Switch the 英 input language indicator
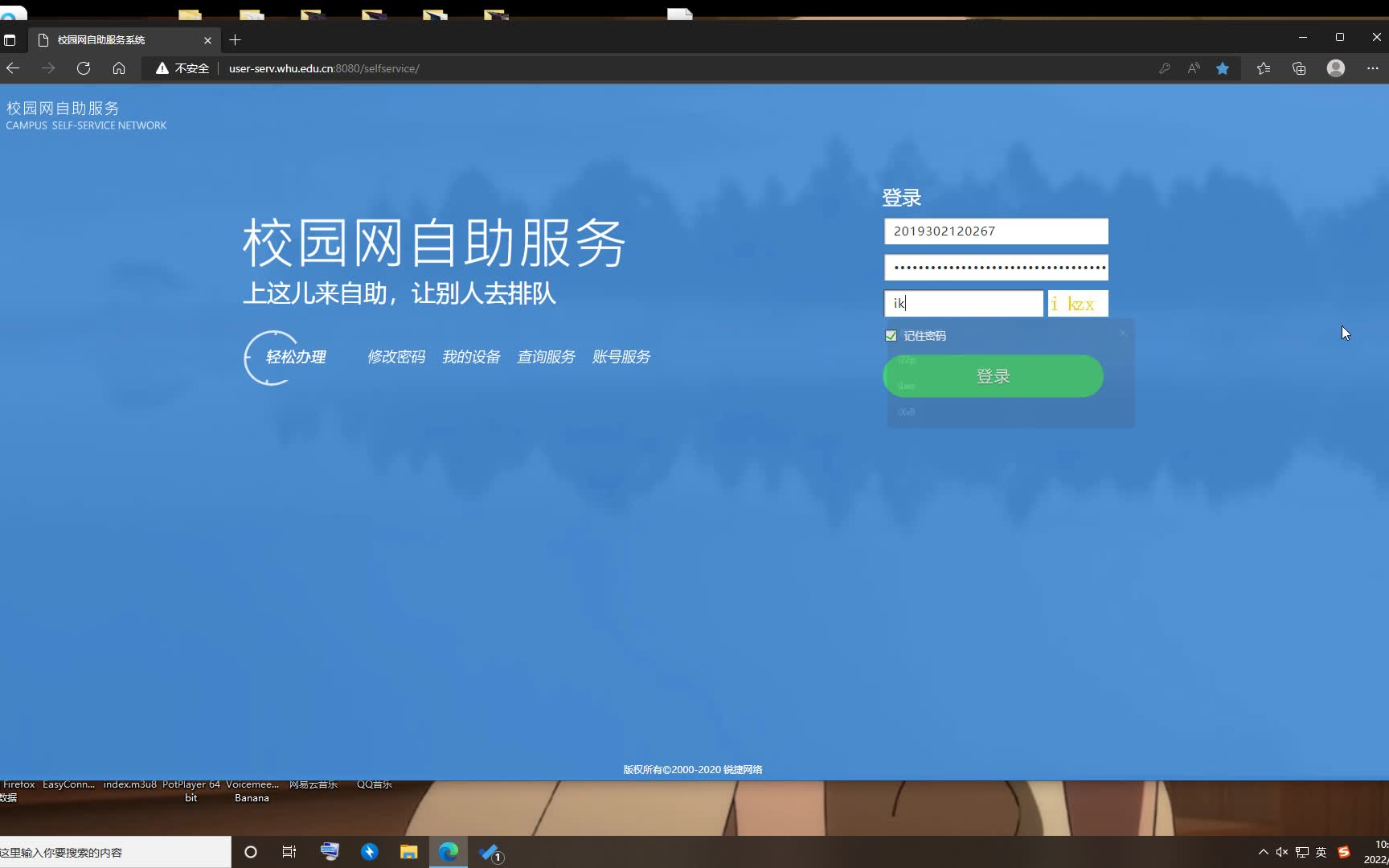The height and width of the screenshot is (868, 1389). [1321, 852]
